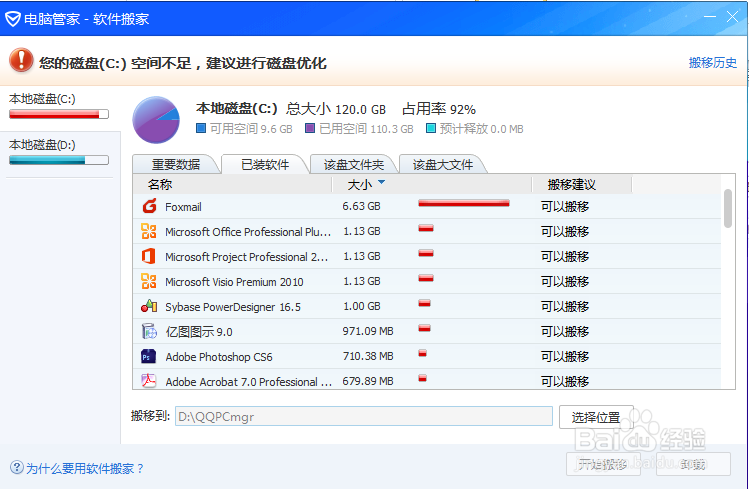Click the Sybase PowerDesigner 16.5 icon
Viewport: 749px width, 489px height.
(149, 306)
